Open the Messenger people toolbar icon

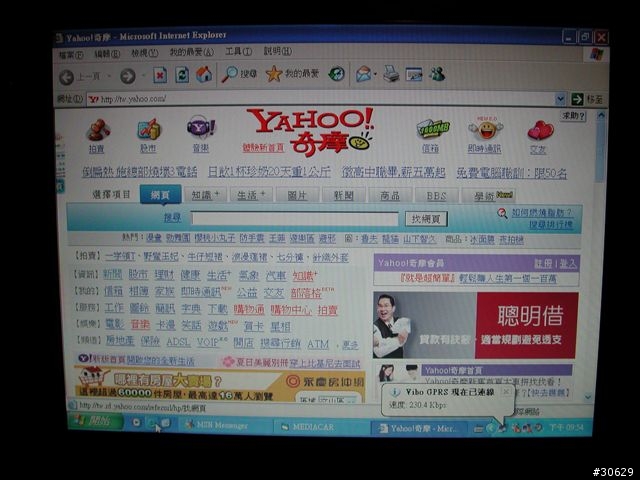(x=437, y=74)
